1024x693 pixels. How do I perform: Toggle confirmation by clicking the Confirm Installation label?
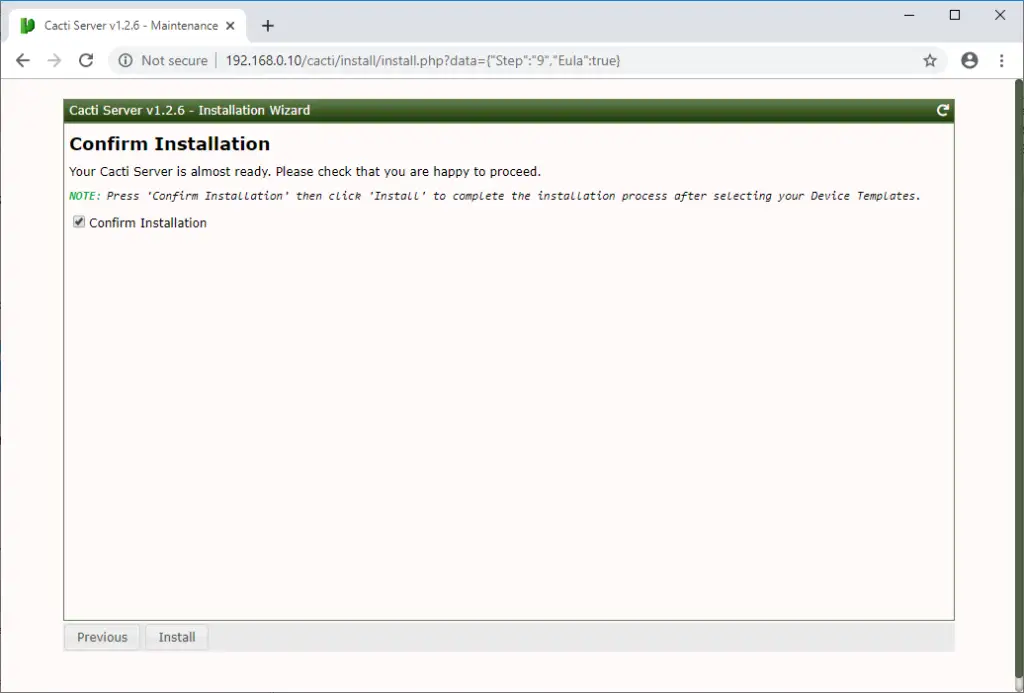click(x=147, y=222)
